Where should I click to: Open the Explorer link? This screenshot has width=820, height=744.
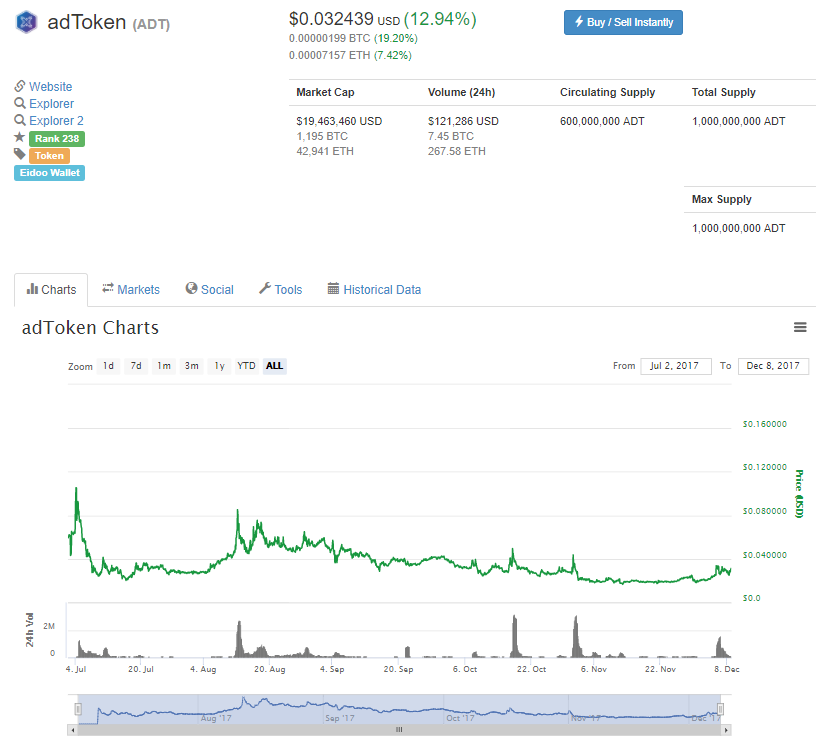pos(51,104)
